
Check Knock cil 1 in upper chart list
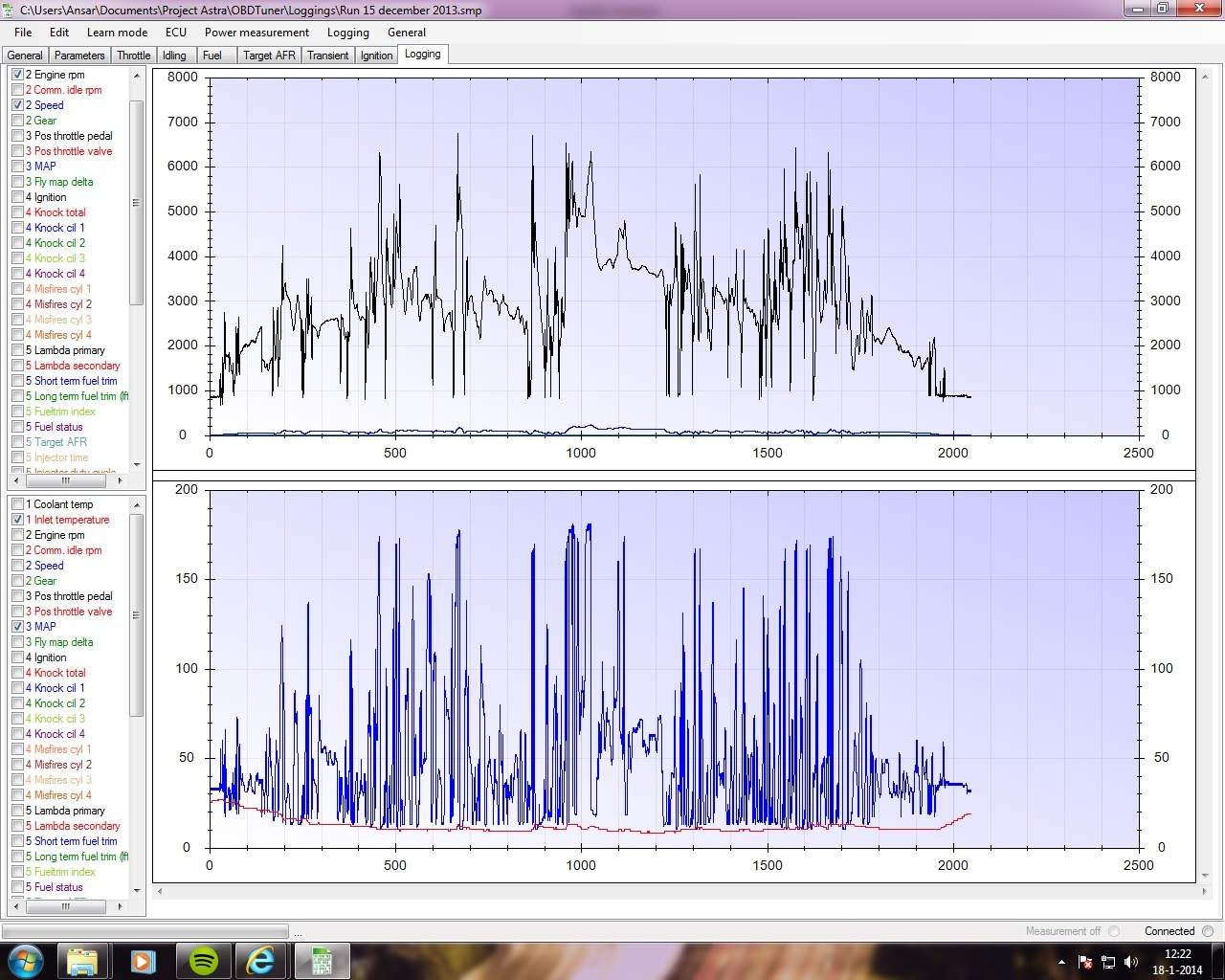click(x=17, y=228)
